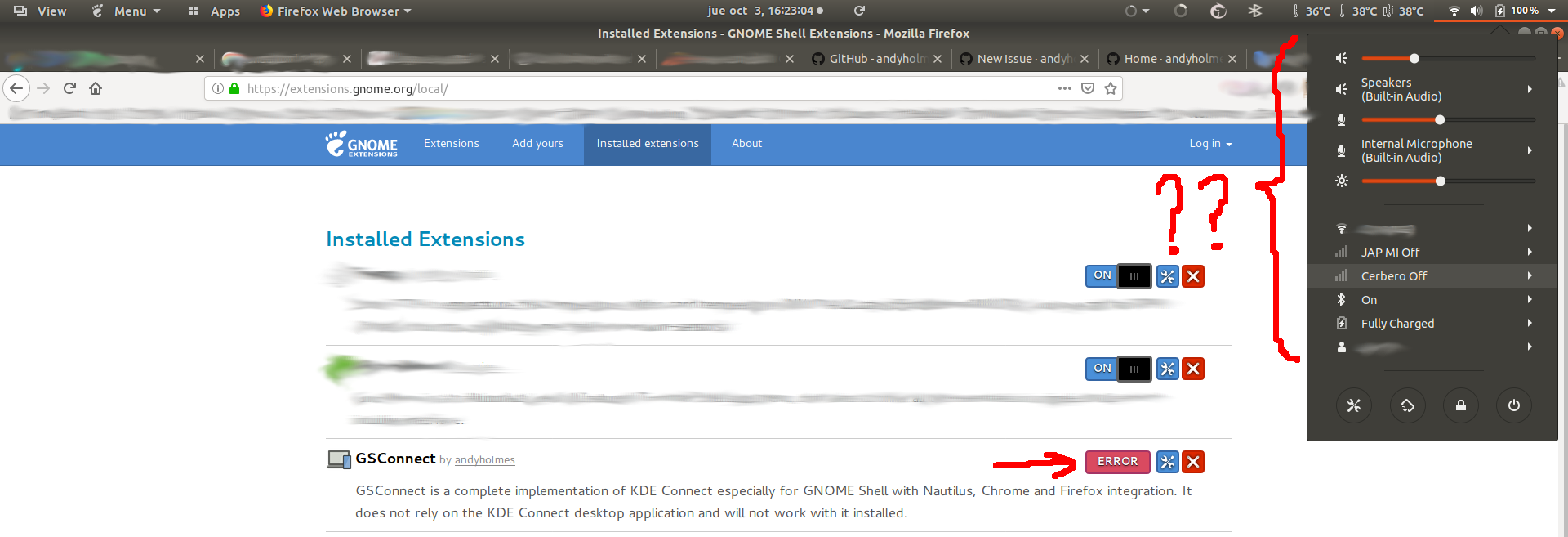
Task: Switch to the New Issue browser tab
Action: [x=1024, y=59]
